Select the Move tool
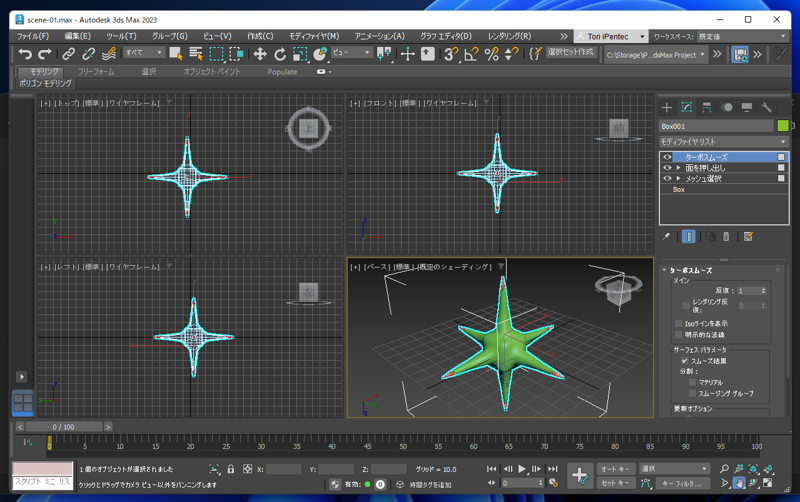Viewport: 800px width, 502px height. coord(260,54)
